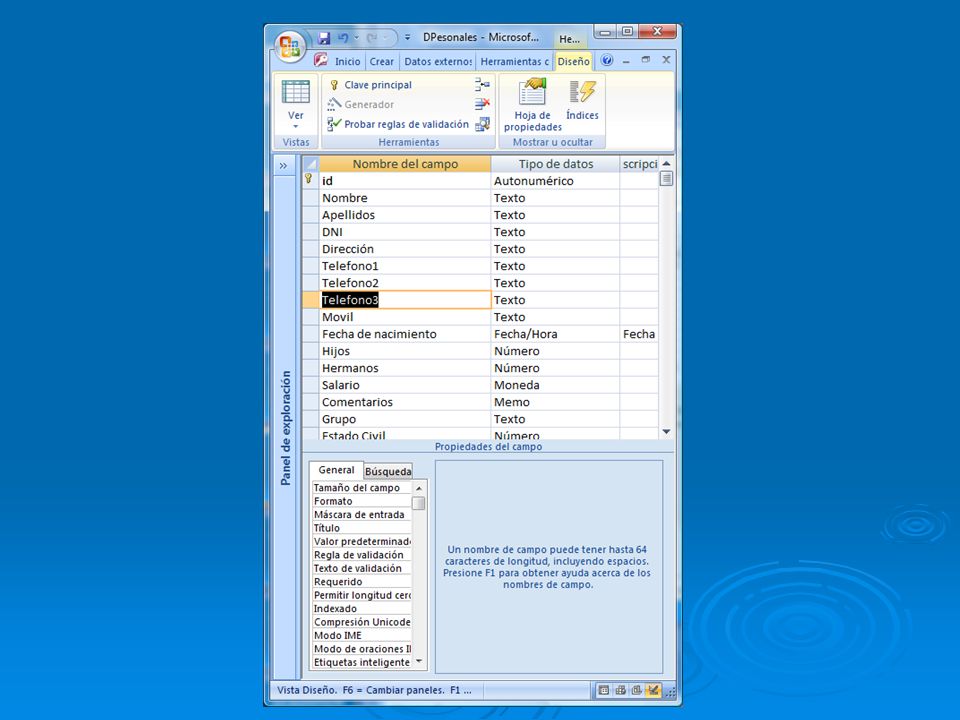The image size is (960, 720).
Task: Open the Índices window
Action: pos(582,99)
